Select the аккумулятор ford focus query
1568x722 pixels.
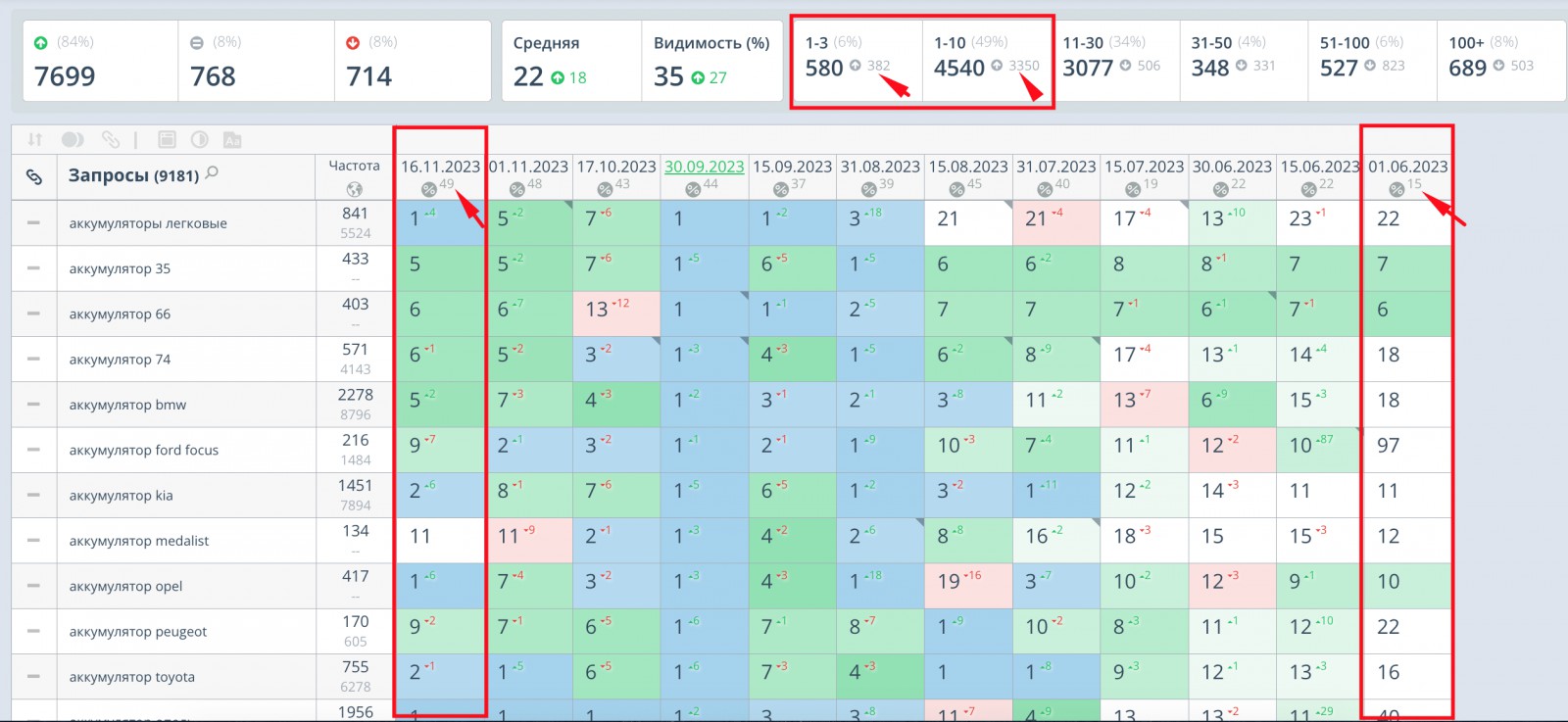tap(144, 450)
